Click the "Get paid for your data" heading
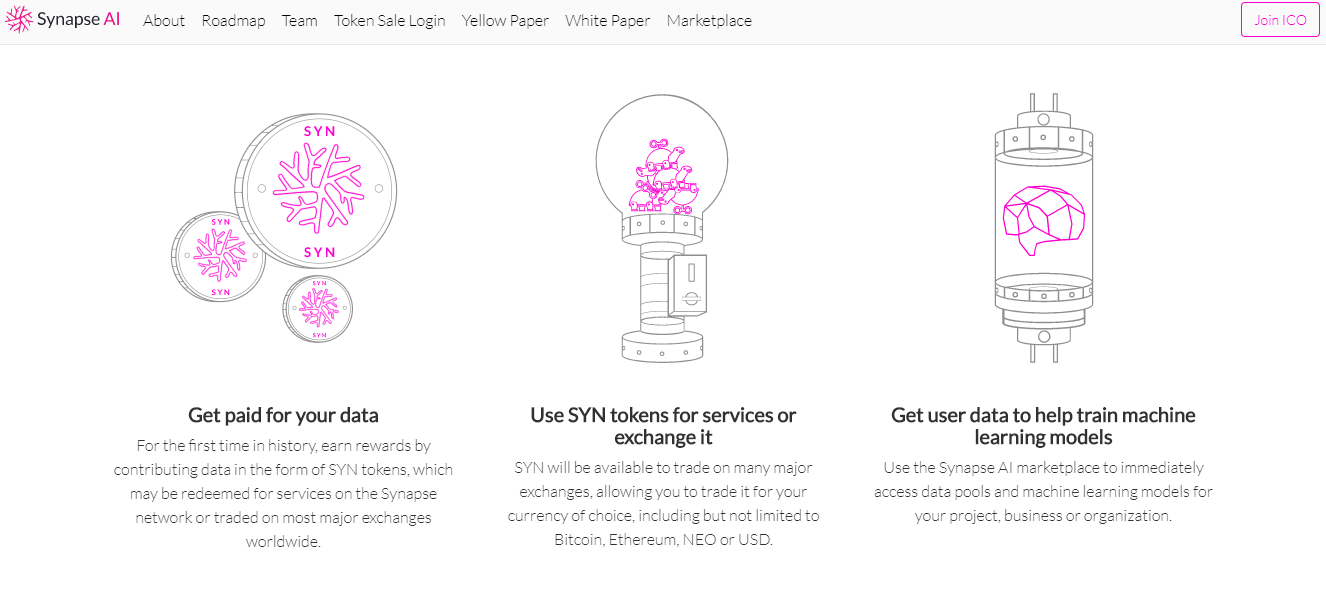This screenshot has width=1326, height=612. 283,415
